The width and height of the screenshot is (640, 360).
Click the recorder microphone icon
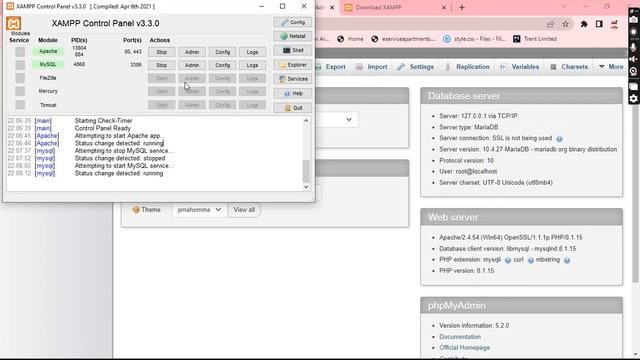[633, 47]
